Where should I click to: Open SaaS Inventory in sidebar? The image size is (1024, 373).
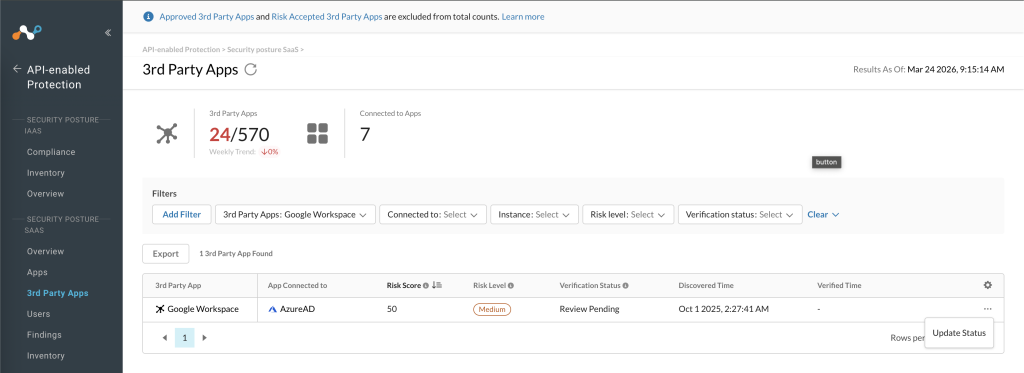point(46,356)
